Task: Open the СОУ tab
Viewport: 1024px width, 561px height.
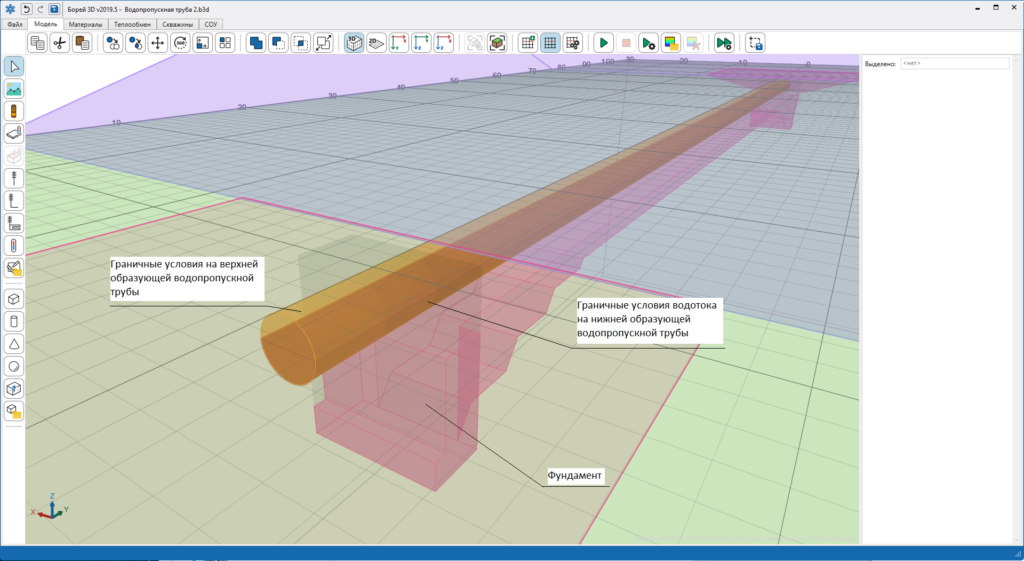Action: [x=210, y=24]
